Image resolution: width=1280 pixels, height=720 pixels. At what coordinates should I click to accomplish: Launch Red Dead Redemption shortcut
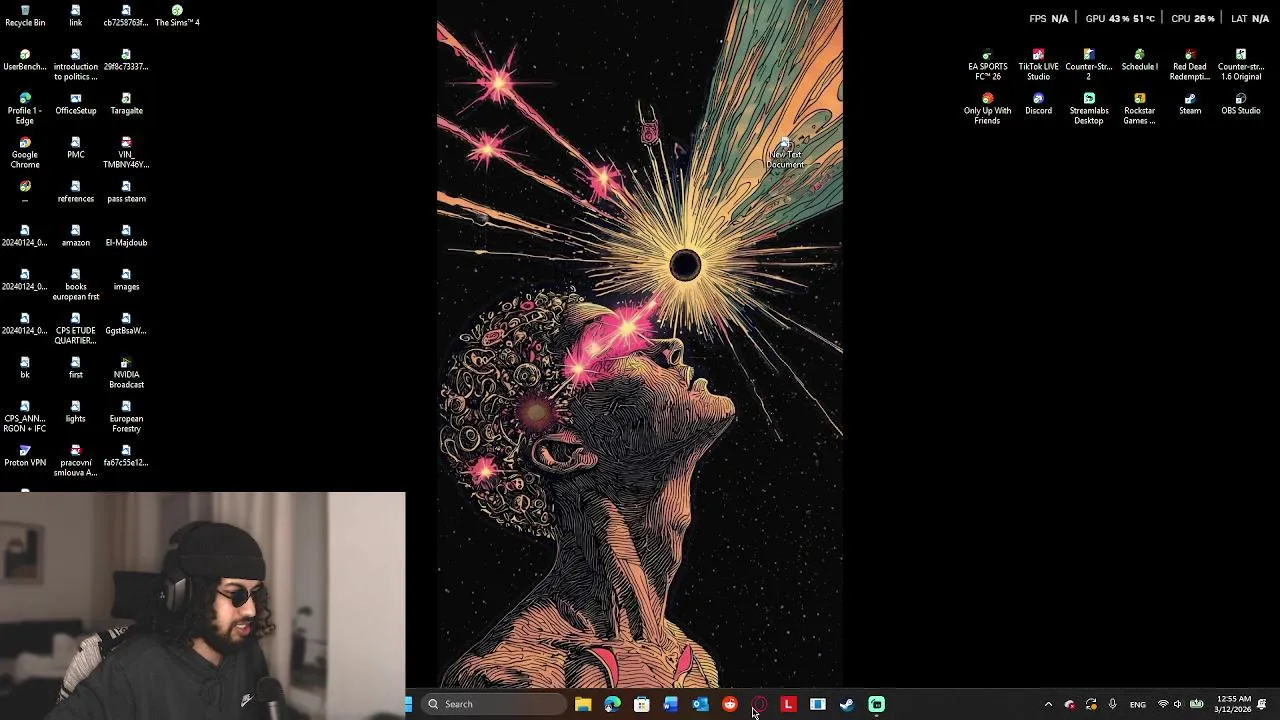click(x=1190, y=64)
